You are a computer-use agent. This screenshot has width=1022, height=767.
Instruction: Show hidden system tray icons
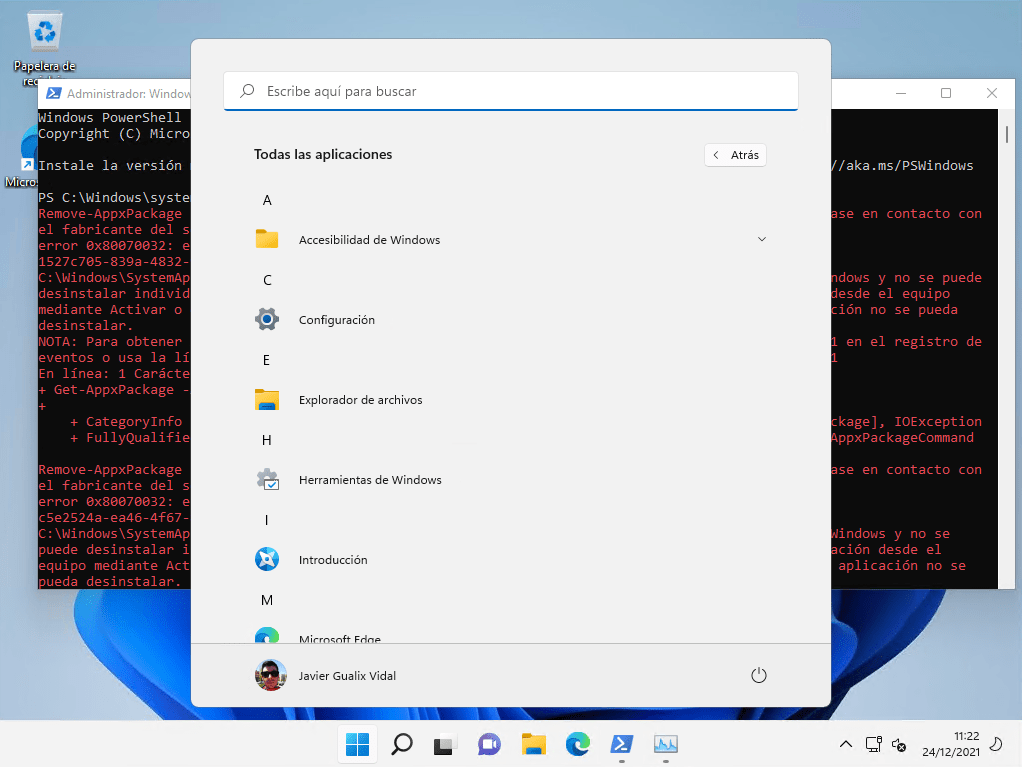click(846, 744)
